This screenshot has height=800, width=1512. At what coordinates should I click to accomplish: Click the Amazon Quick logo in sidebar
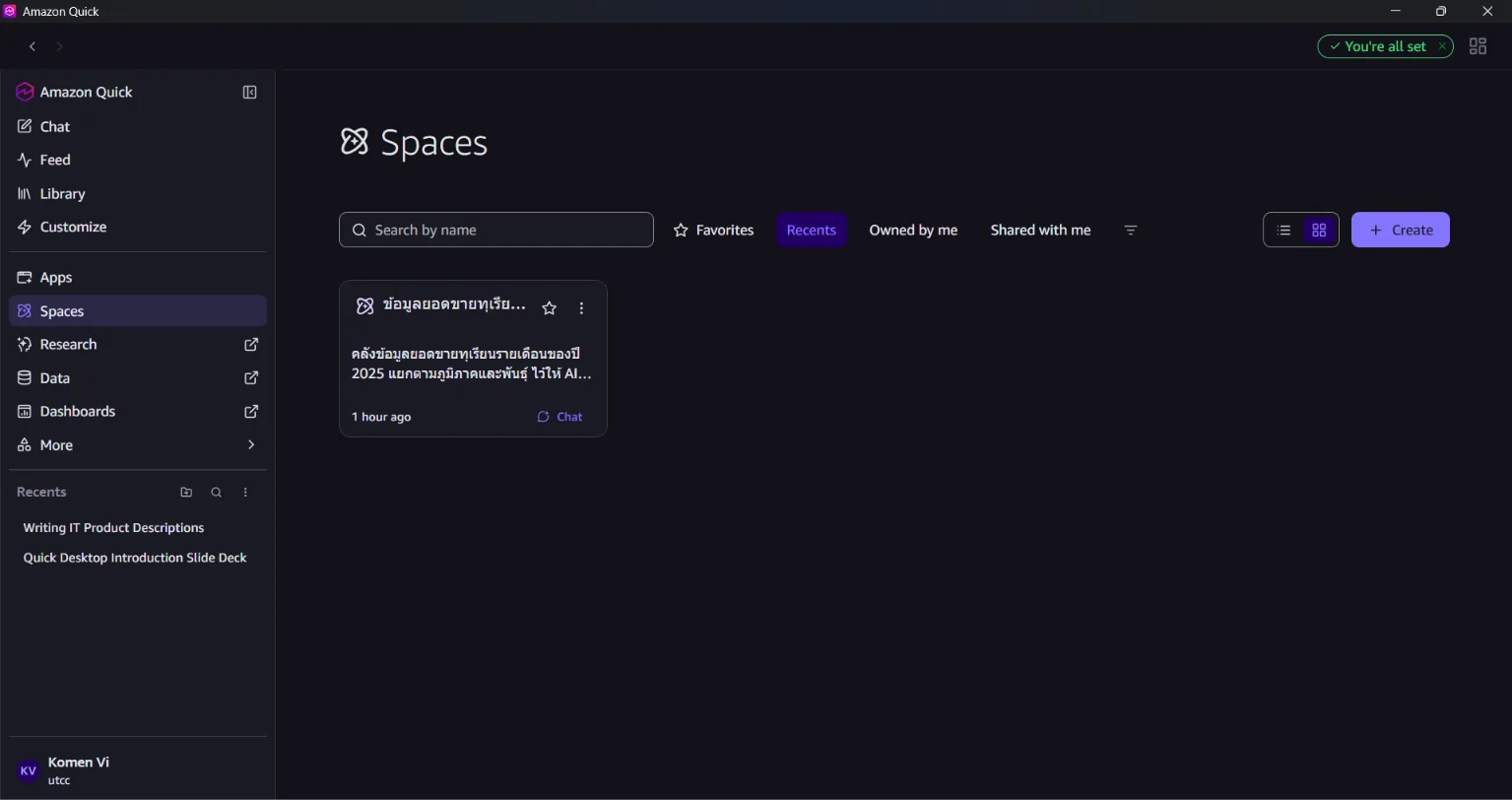pos(26,93)
